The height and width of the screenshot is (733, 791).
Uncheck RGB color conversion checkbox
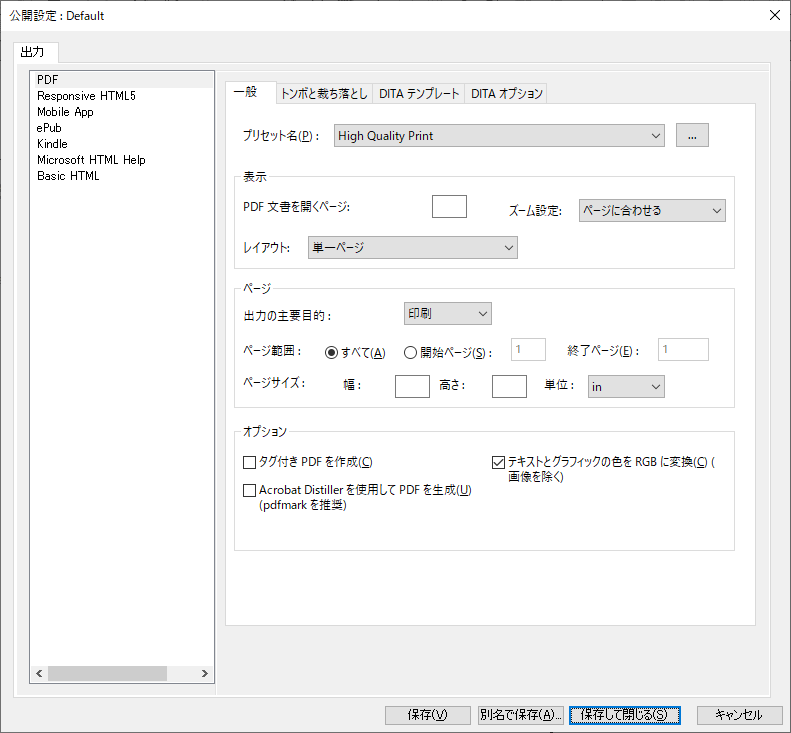pos(499,462)
